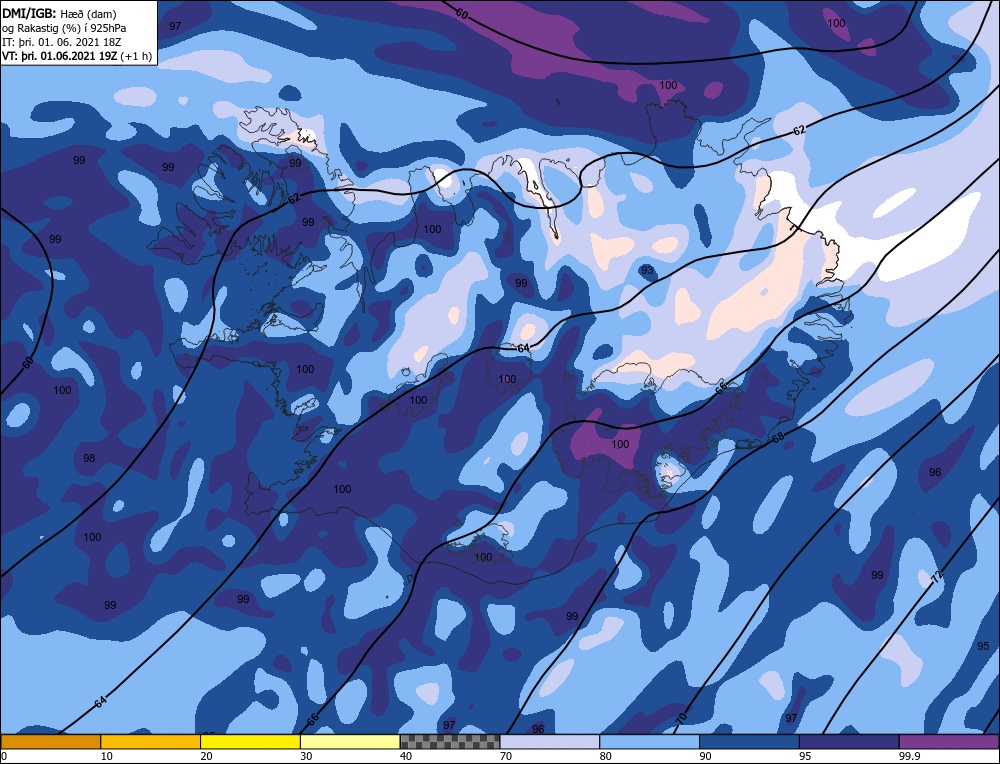
Task: Click the 'IT: þri. 01. 06. 2021 18Z' line
Action: coord(62,42)
